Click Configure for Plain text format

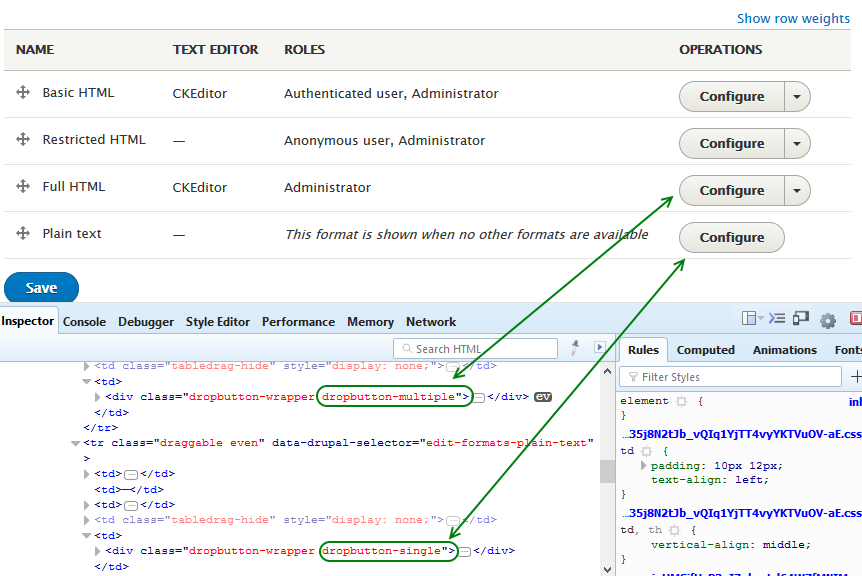pos(731,237)
